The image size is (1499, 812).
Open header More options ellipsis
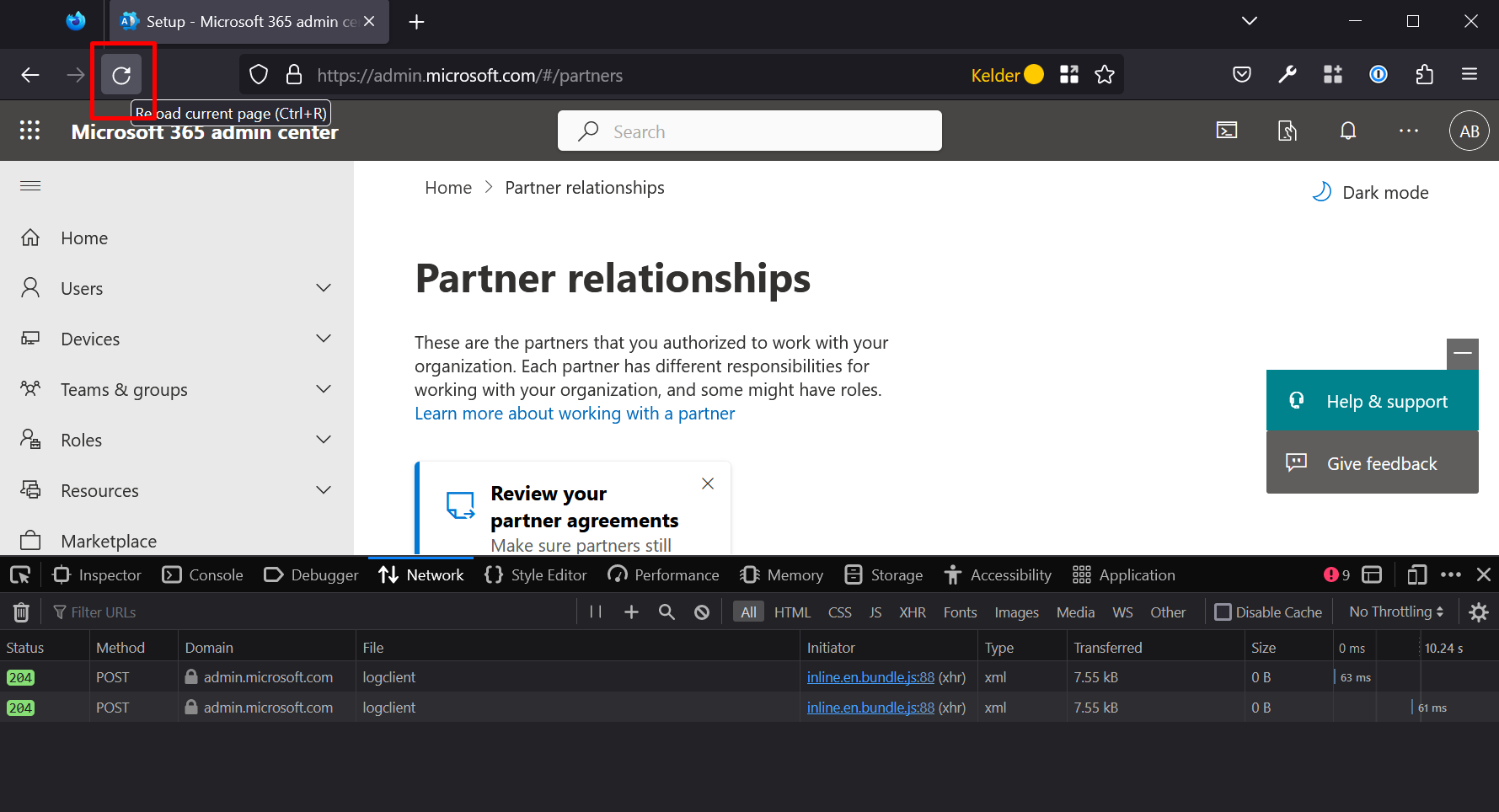(x=1409, y=131)
